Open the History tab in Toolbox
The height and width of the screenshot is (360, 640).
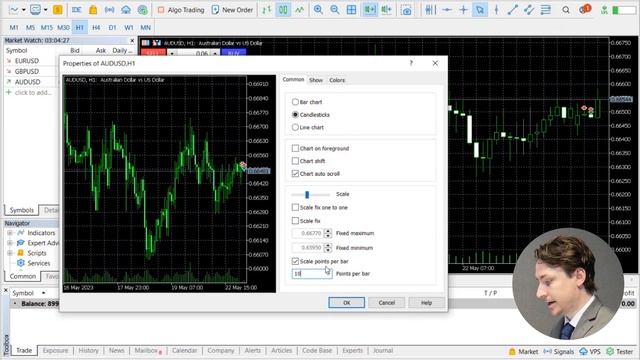pyautogui.click(x=88, y=350)
